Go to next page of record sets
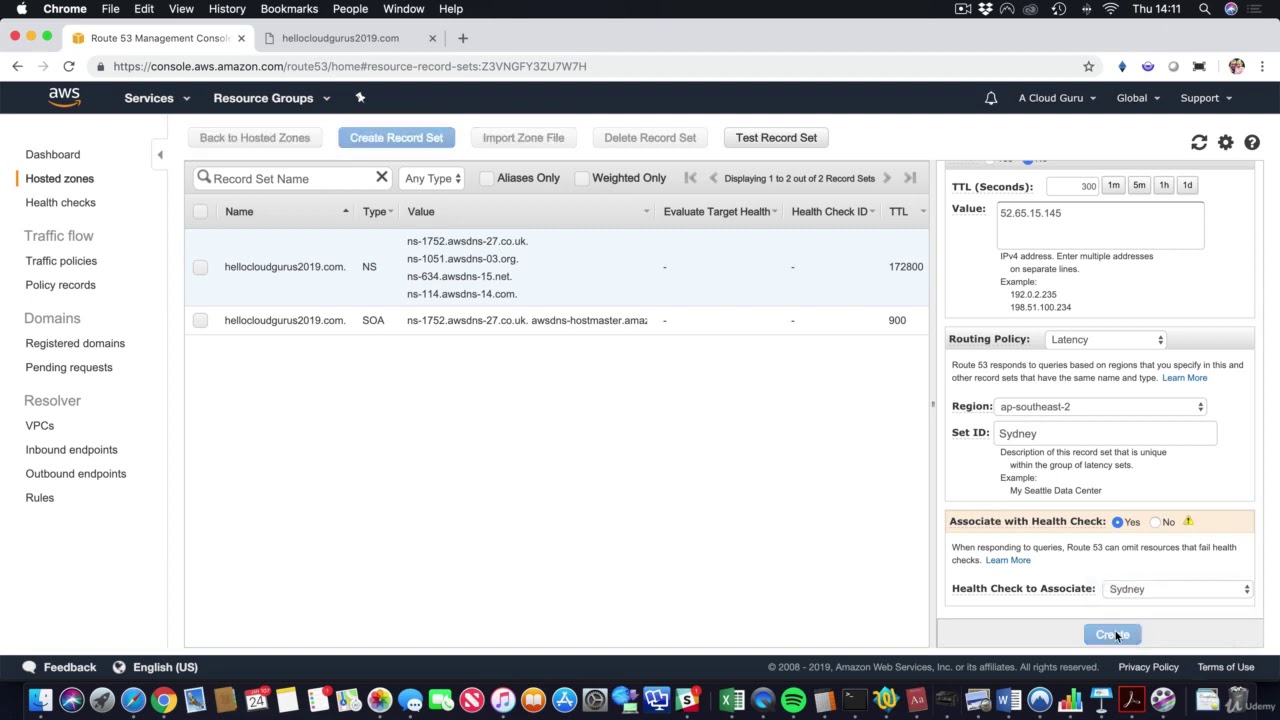This screenshot has width=1280, height=720. pyautogui.click(x=886, y=178)
